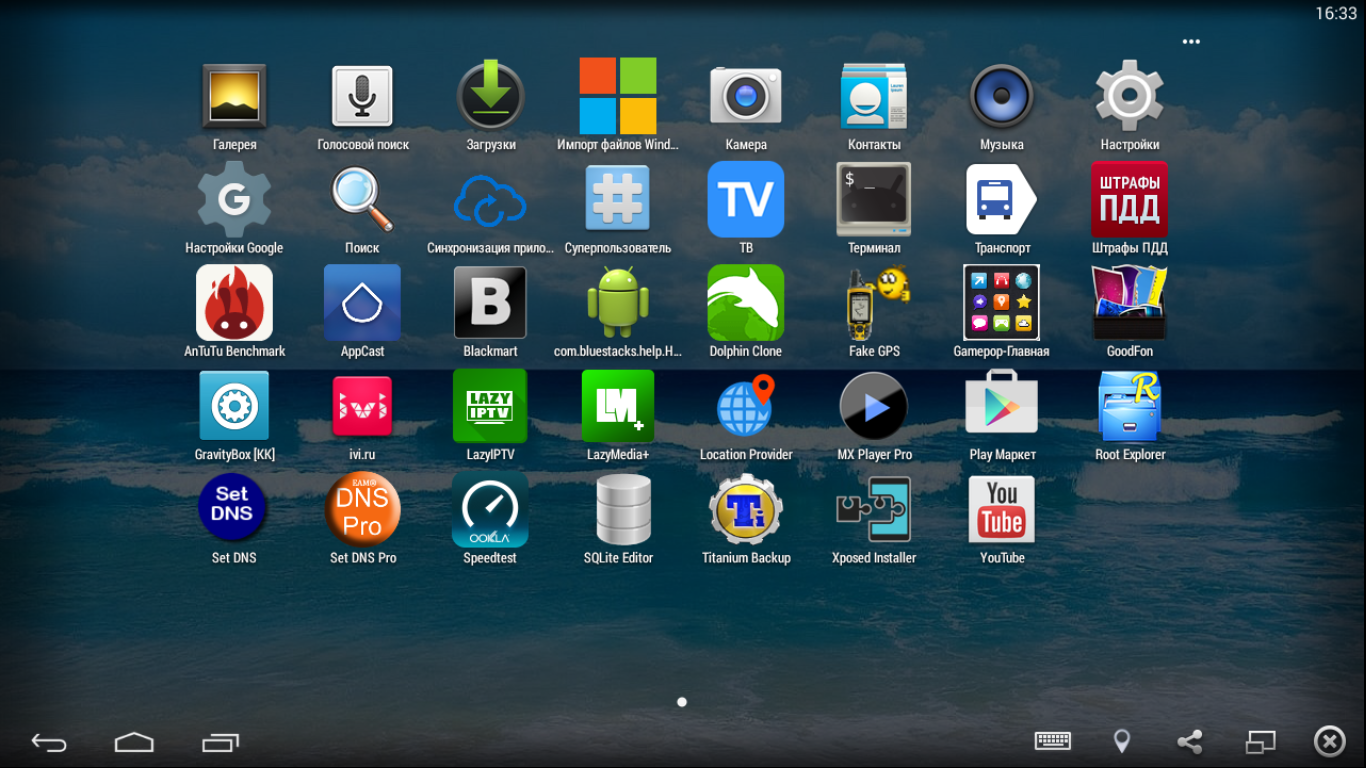This screenshot has width=1366, height=768.
Task: Open the Штрафы ПДД app
Action: coord(1130,199)
